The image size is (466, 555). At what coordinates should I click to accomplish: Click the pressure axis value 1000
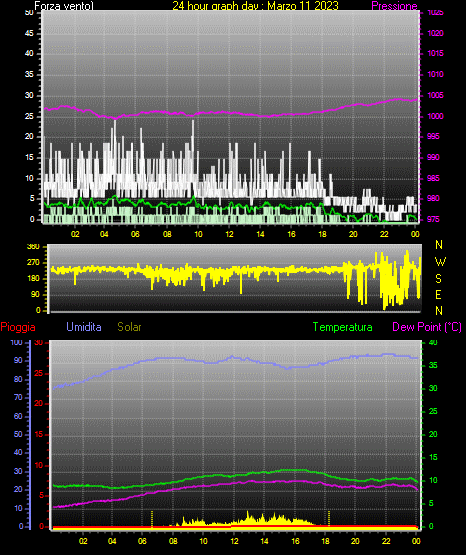pos(435,116)
